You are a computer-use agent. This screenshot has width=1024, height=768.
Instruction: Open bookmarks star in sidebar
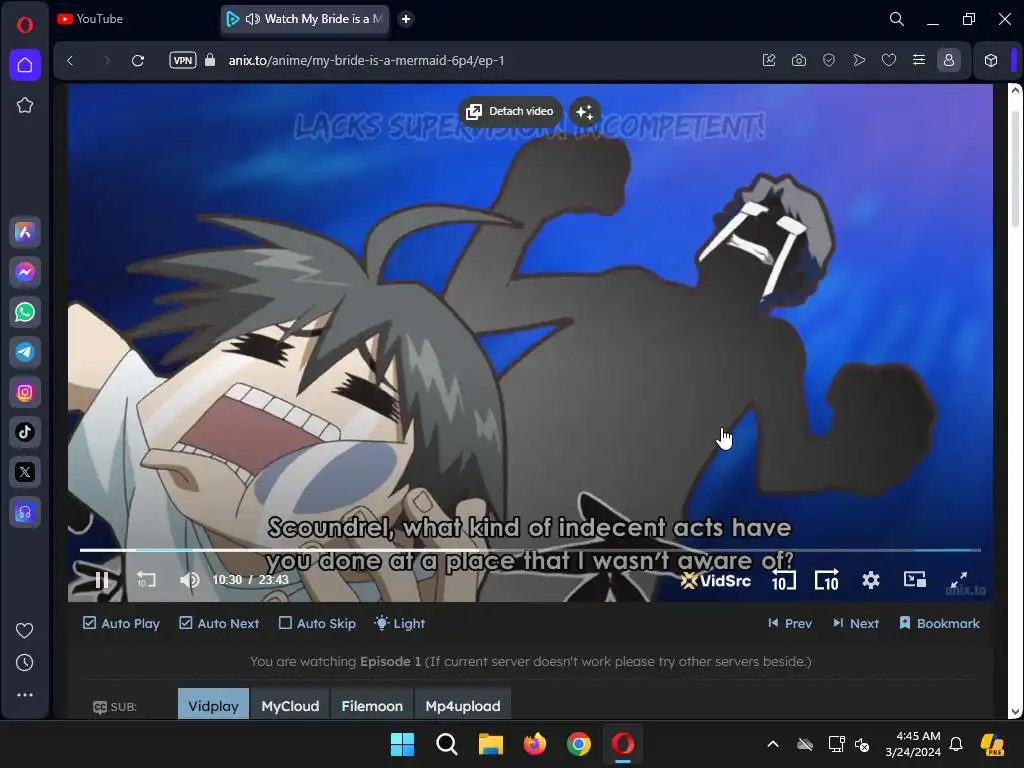(25, 105)
